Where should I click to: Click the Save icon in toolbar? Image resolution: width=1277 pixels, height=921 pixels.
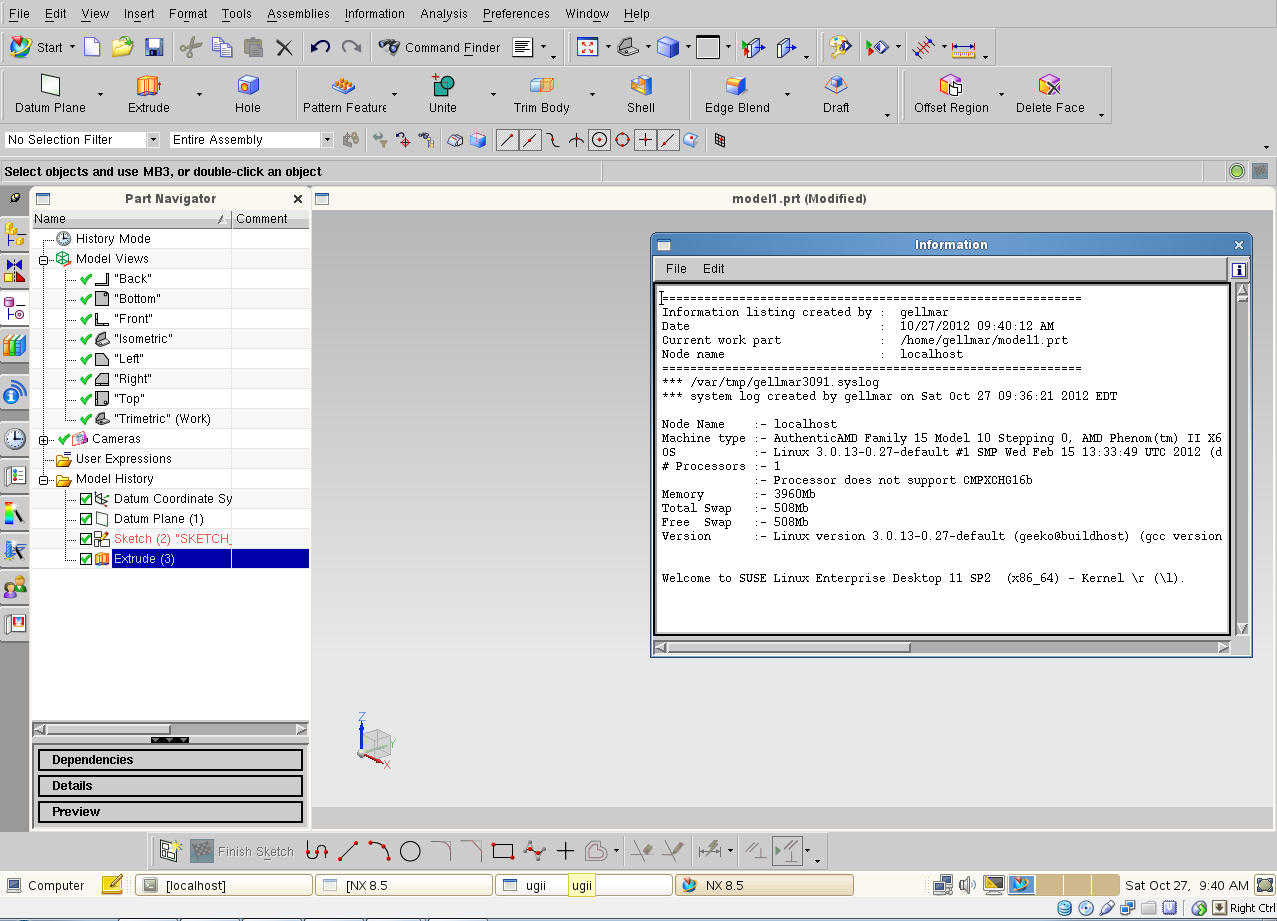click(154, 47)
